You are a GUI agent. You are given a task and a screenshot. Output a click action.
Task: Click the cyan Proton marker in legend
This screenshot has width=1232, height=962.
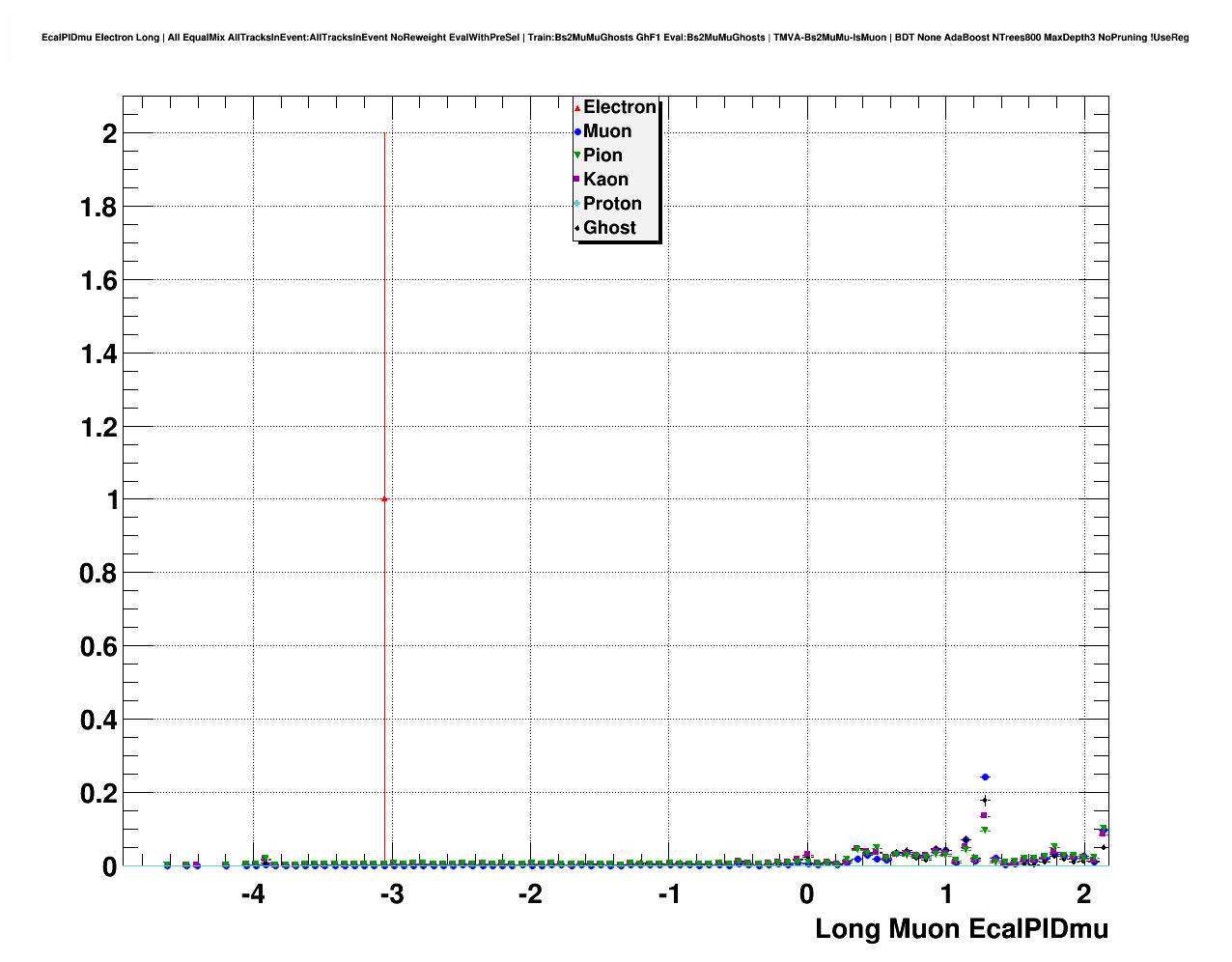tap(577, 204)
